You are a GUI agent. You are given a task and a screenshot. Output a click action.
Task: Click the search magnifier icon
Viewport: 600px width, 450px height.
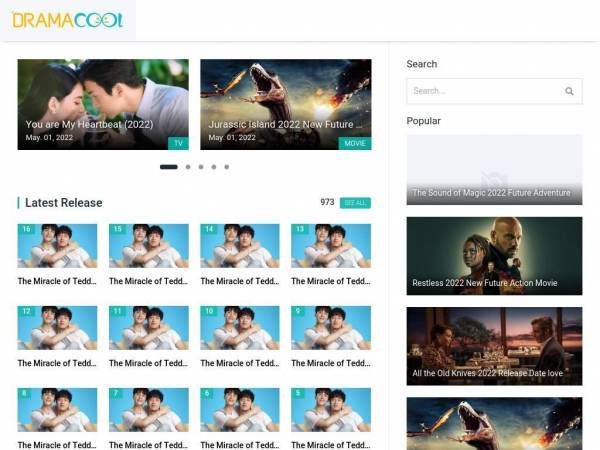pos(569,91)
